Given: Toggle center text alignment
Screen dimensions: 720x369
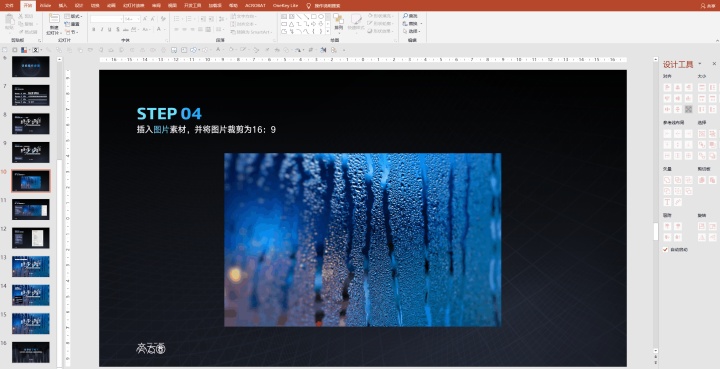Looking at the screenshot, I should [x=184, y=29].
